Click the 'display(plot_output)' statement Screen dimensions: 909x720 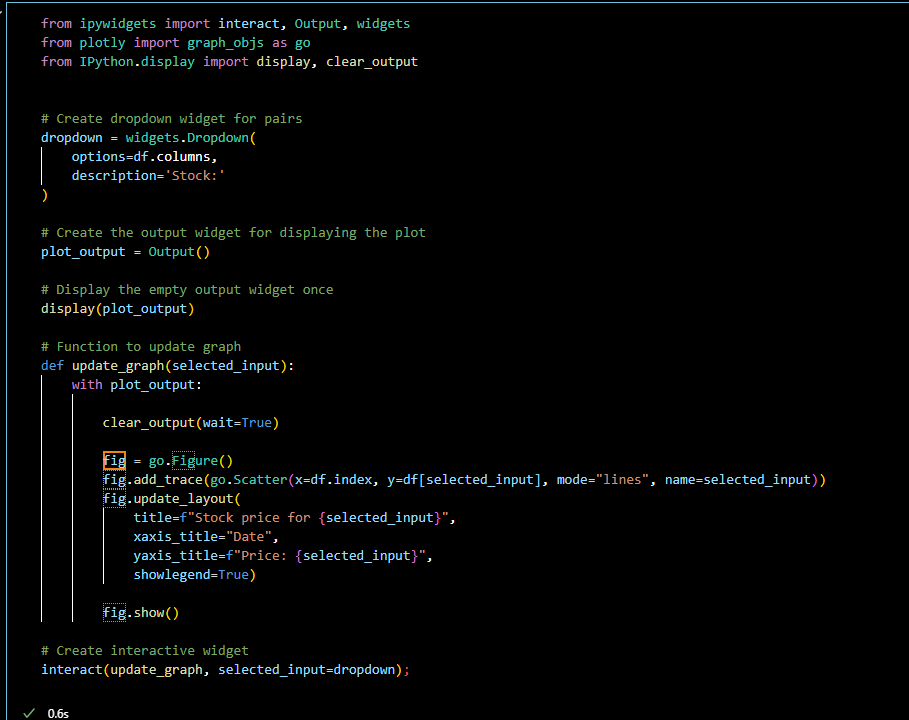coord(118,308)
